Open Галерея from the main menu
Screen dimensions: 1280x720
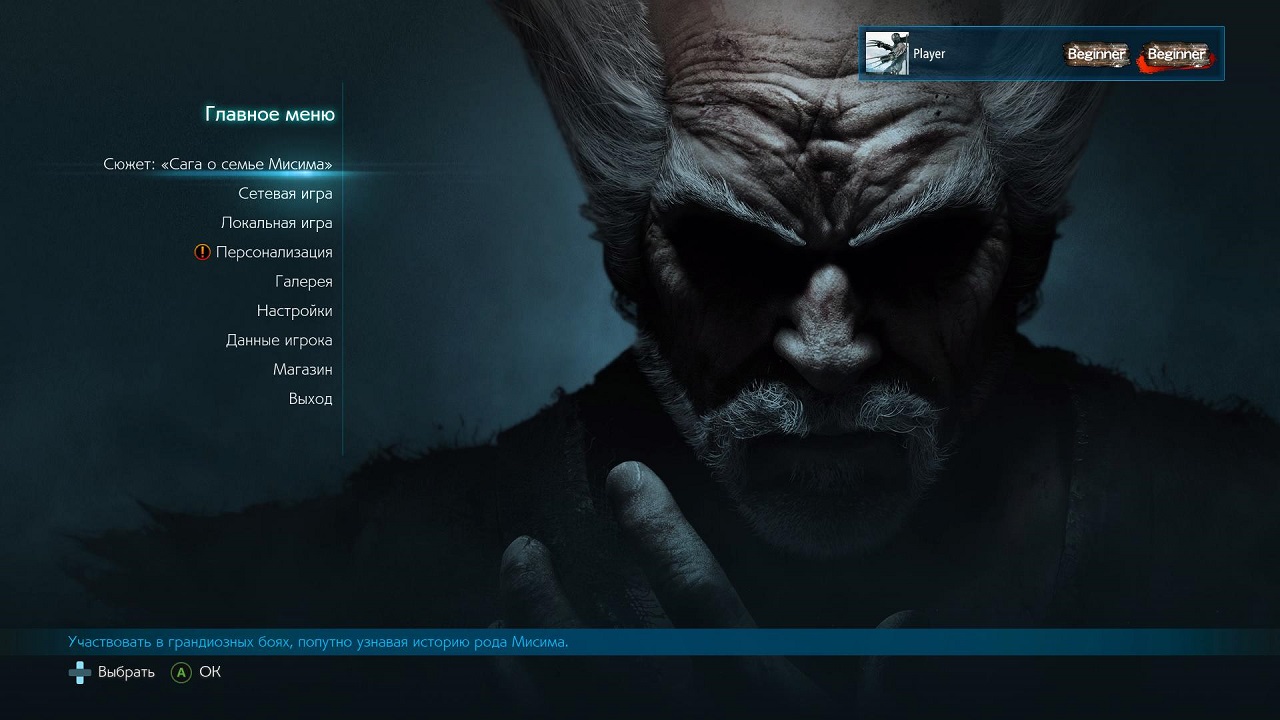[x=303, y=282]
